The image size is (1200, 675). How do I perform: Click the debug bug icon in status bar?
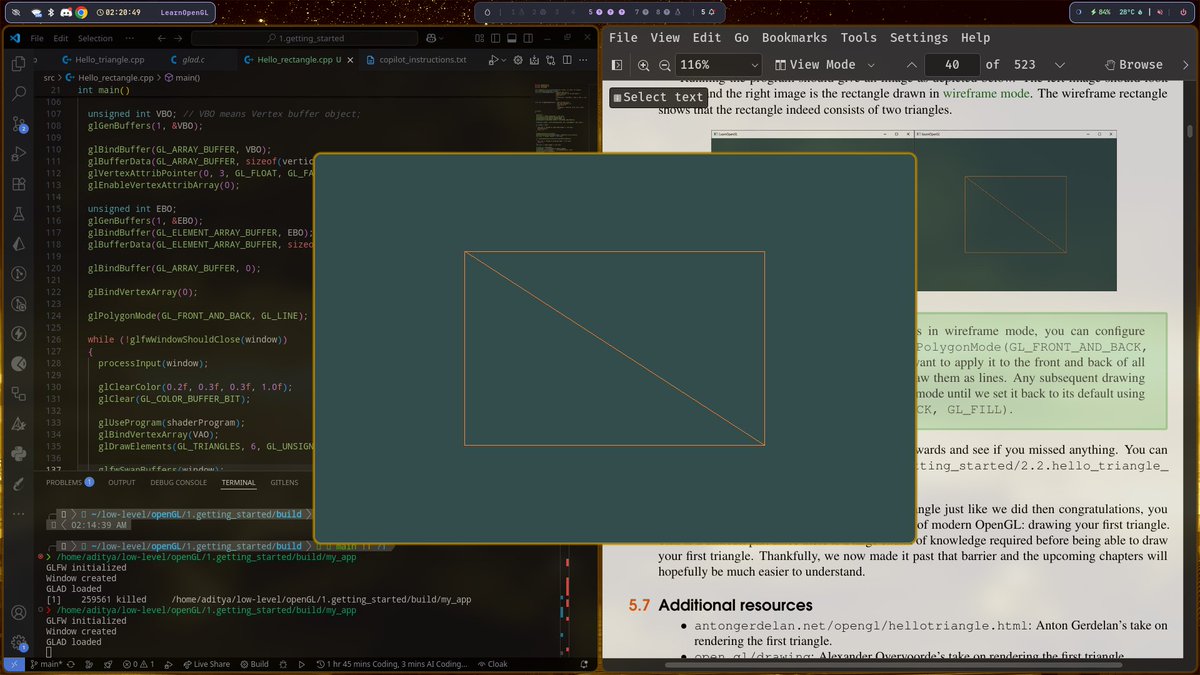tap(283, 664)
